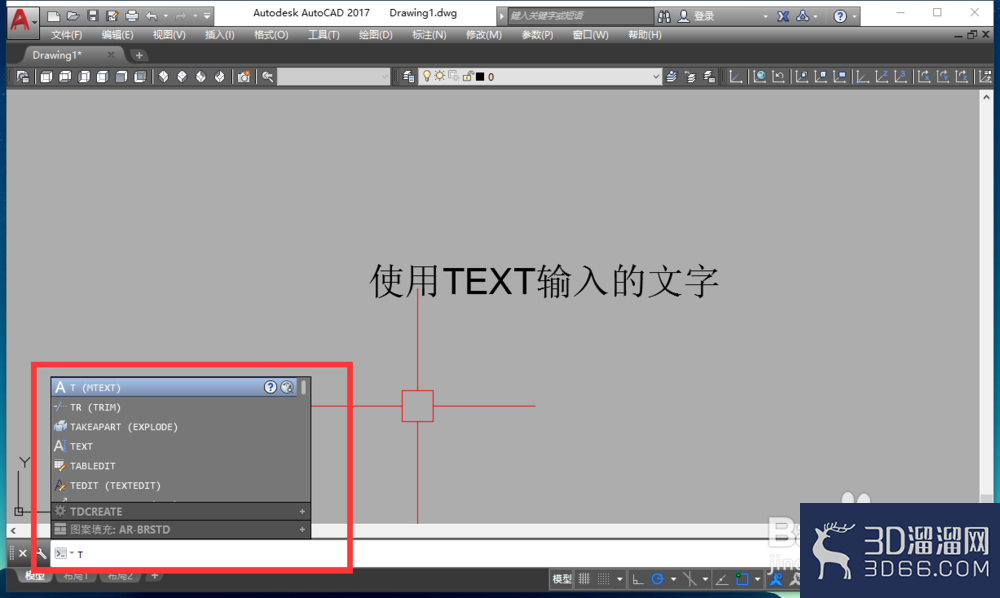
Task: Click the Save disk icon
Action: (92, 16)
